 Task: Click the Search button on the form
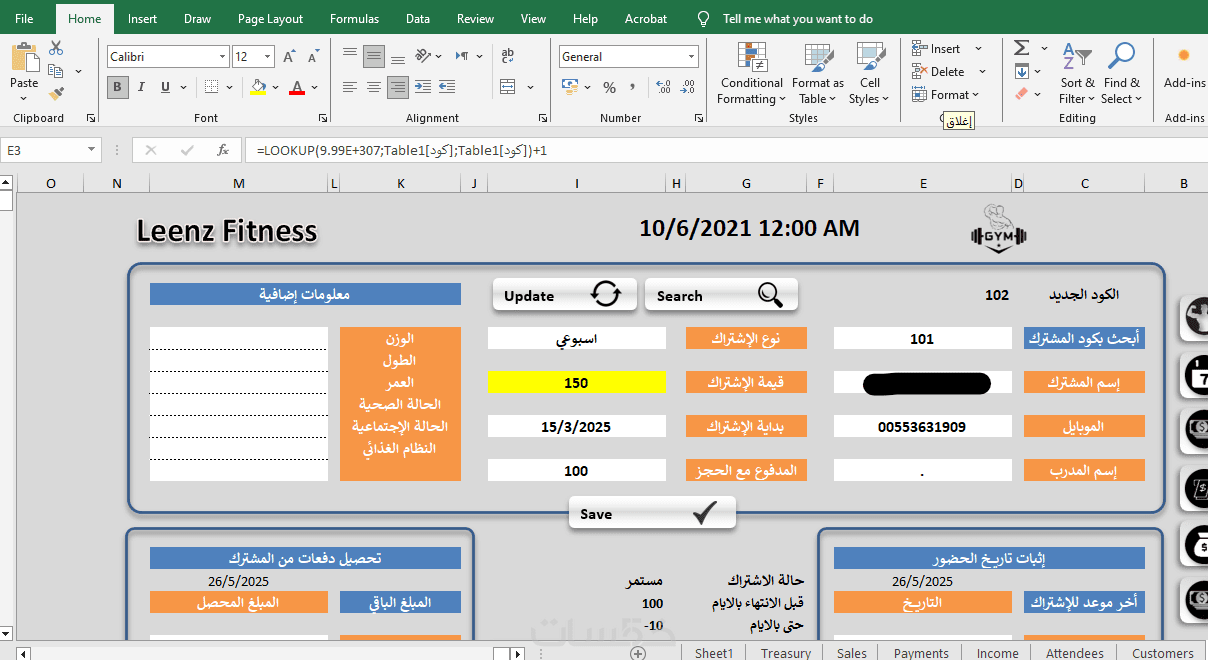[721, 295]
